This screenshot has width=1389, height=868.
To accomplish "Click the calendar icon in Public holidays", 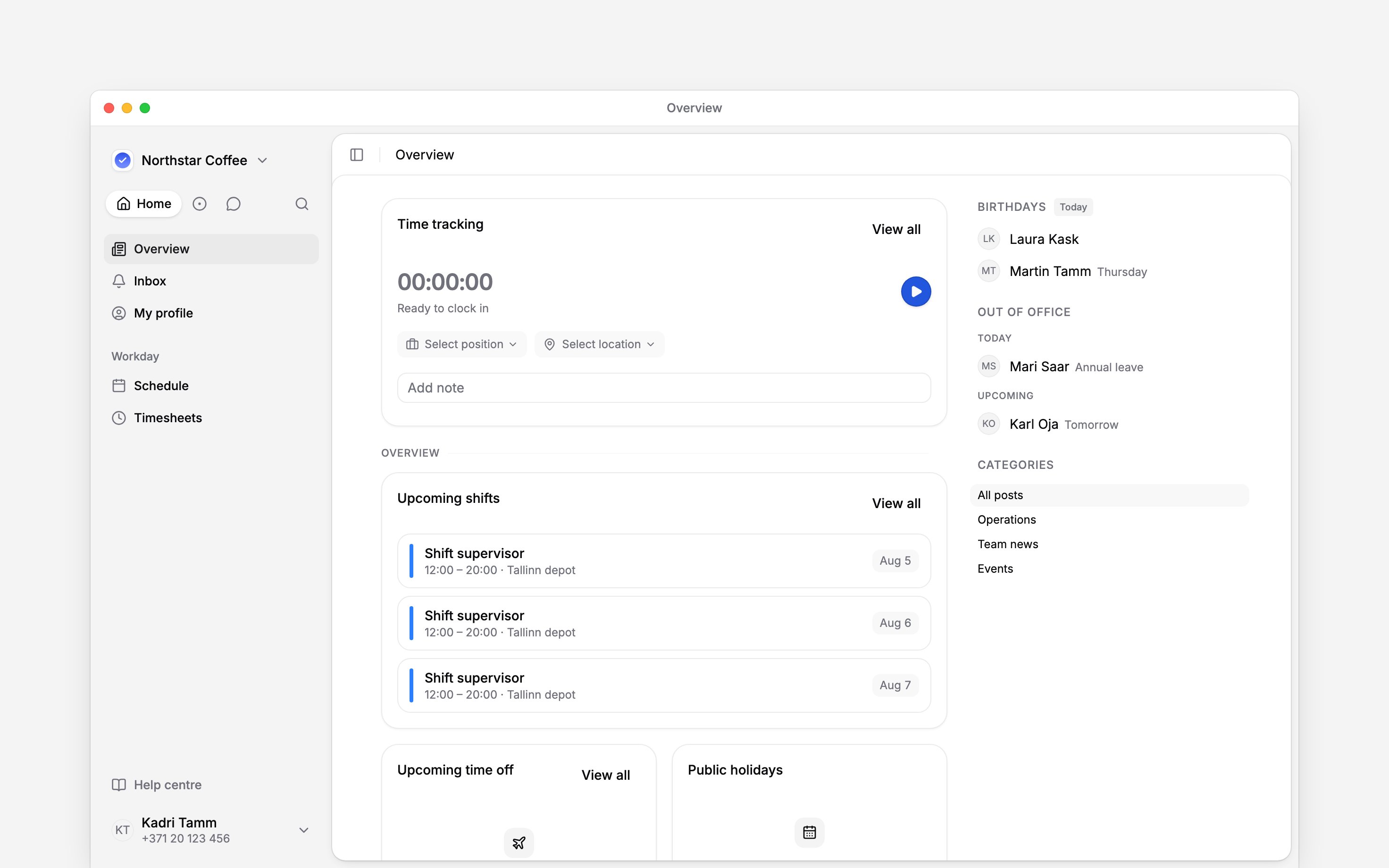I will click(x=809, y=832).
